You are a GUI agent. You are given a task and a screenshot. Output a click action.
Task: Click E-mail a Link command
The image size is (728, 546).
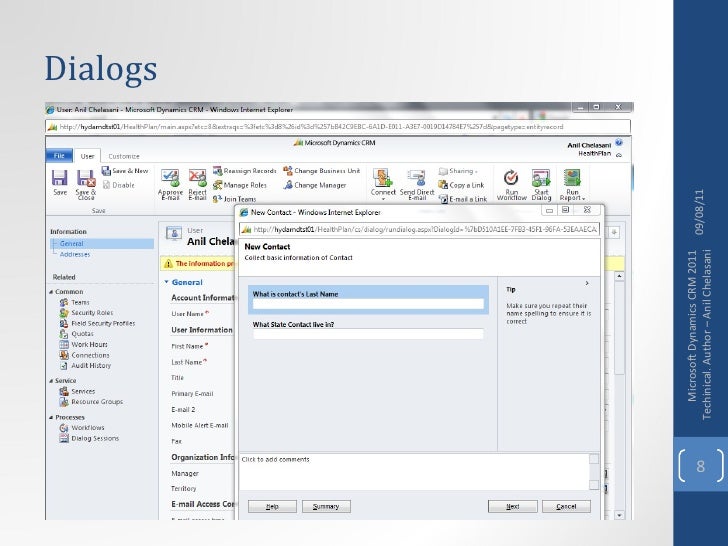point(463,199)
